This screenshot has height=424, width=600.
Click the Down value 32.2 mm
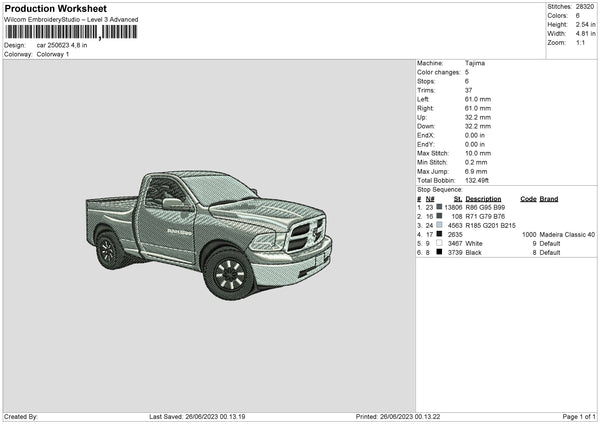pyautogui.click(x=478, y=126)
